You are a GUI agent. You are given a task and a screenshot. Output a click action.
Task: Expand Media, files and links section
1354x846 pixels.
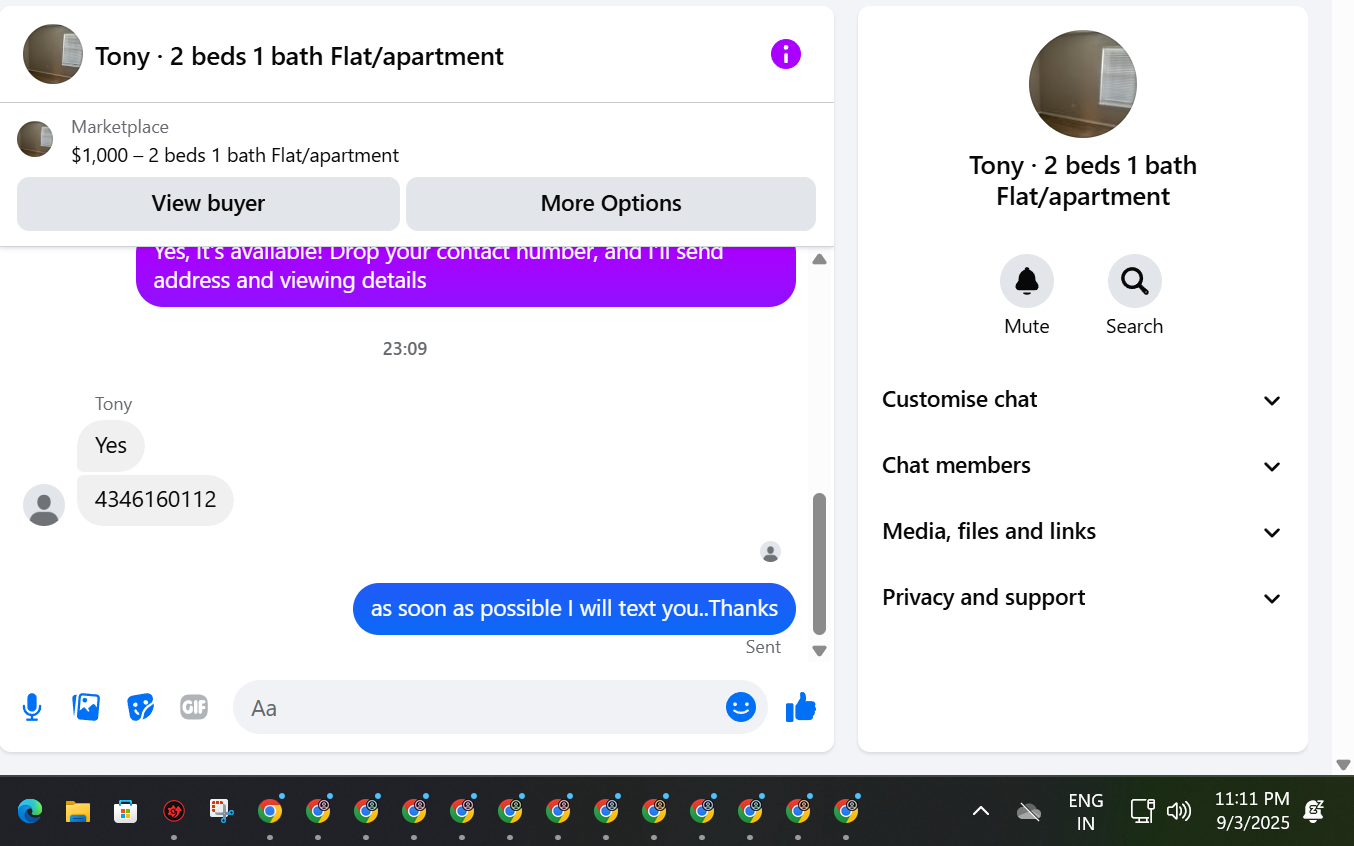tap(1082, 532)
